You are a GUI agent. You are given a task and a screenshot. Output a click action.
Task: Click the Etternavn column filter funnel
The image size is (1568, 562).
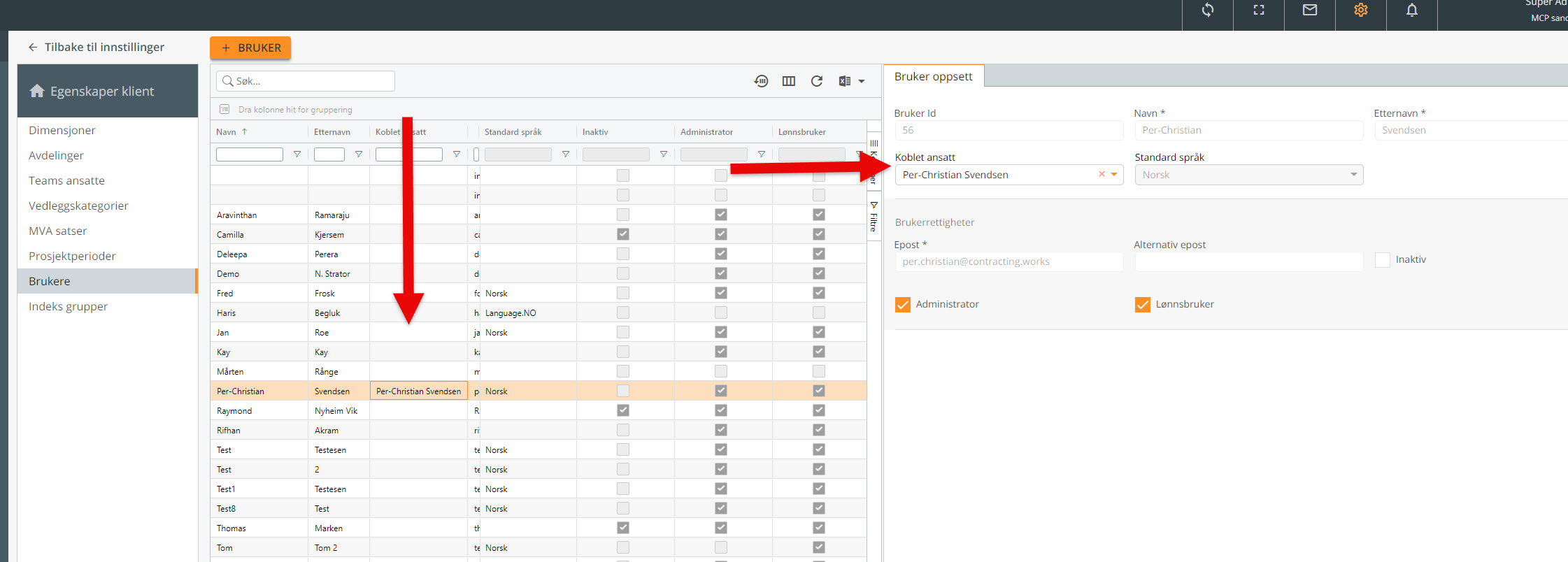click(358, 154)
